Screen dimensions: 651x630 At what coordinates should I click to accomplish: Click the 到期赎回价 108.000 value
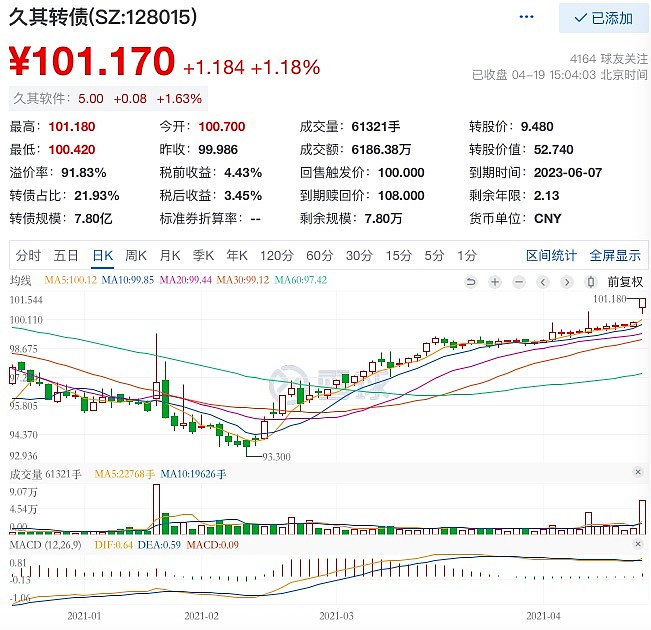point(401,196)
